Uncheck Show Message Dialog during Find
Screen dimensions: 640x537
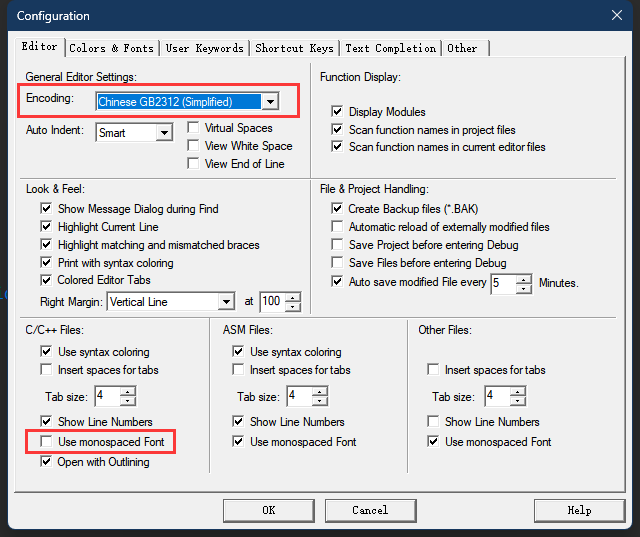(x=46, y=209)
